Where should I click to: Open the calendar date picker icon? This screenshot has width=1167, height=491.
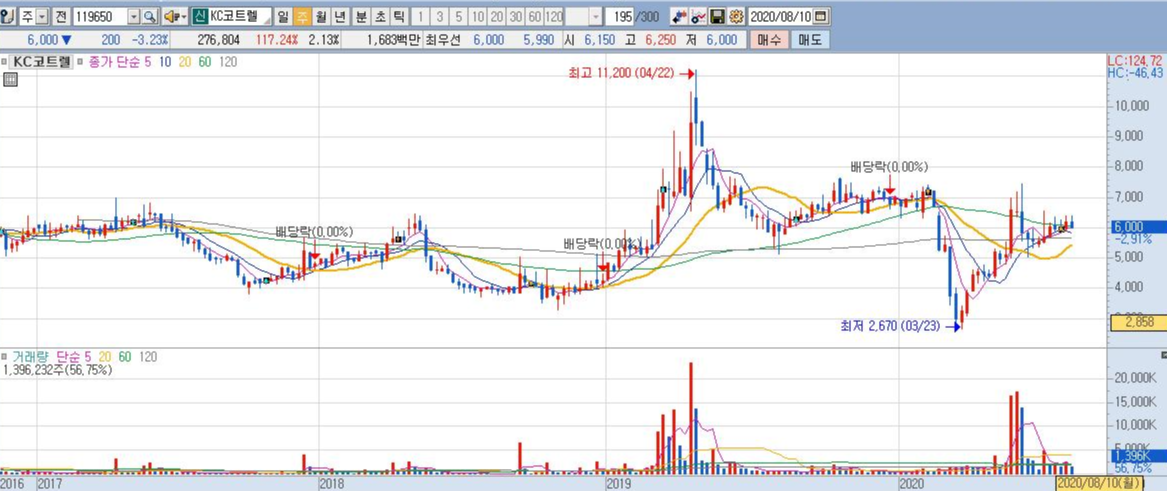(821, 16)
